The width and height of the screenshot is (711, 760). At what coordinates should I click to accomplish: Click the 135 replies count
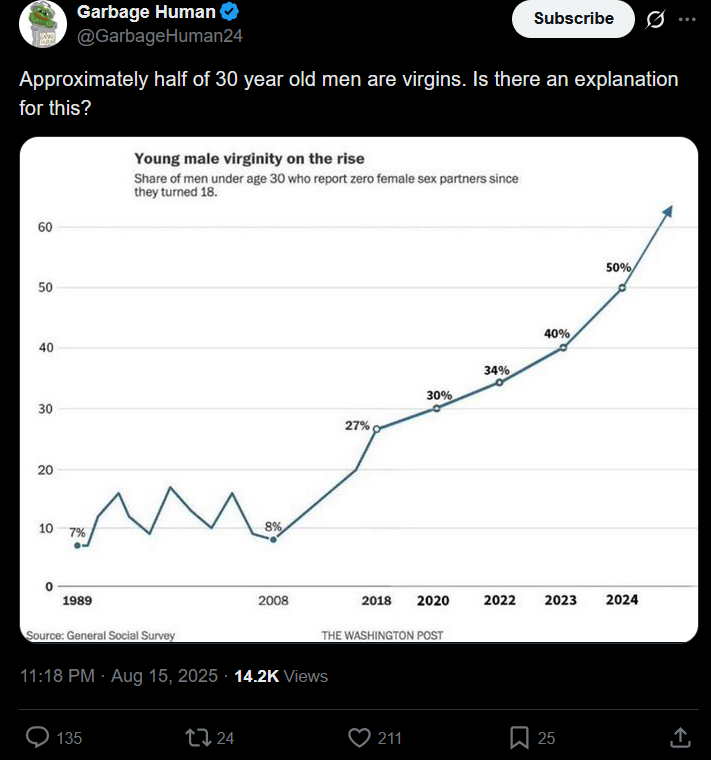[69, 738]
